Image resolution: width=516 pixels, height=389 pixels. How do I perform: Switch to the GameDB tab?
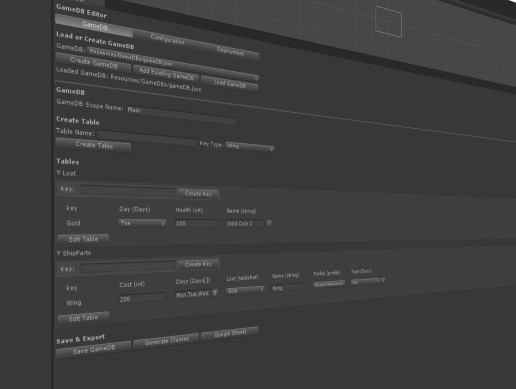(x=94, y=25)
